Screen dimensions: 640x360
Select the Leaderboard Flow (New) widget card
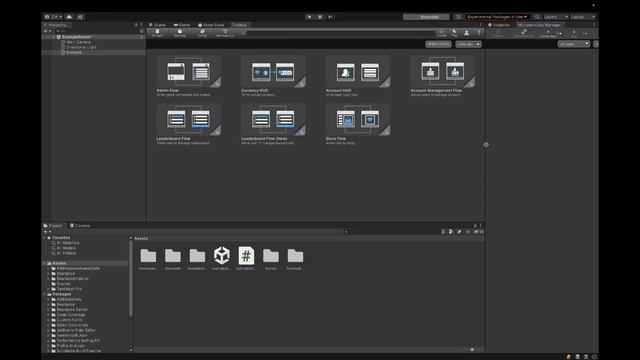pos(273,124)
